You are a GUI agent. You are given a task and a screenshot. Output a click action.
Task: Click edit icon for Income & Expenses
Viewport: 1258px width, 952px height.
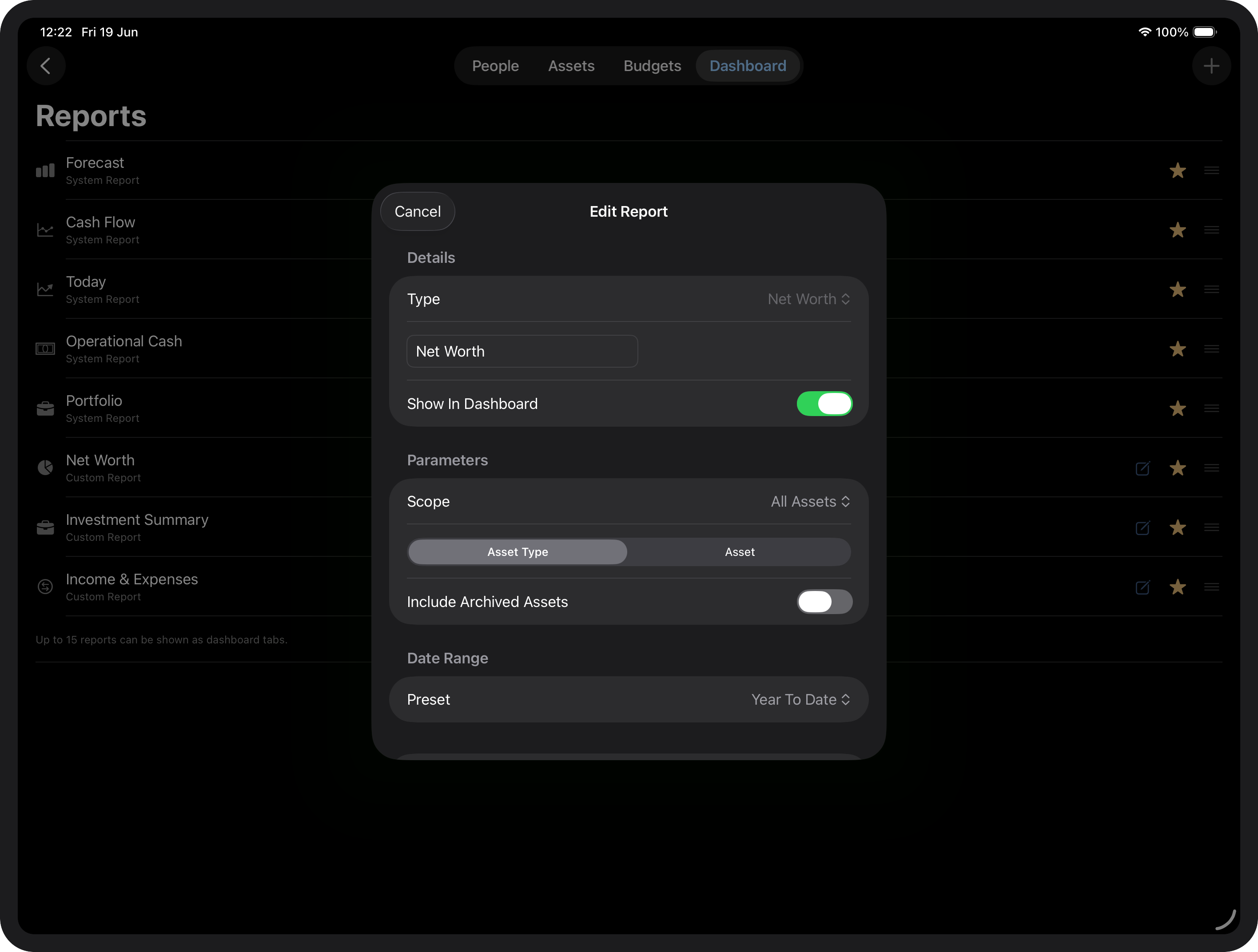pyautogui.click(x=1142, y=587)
